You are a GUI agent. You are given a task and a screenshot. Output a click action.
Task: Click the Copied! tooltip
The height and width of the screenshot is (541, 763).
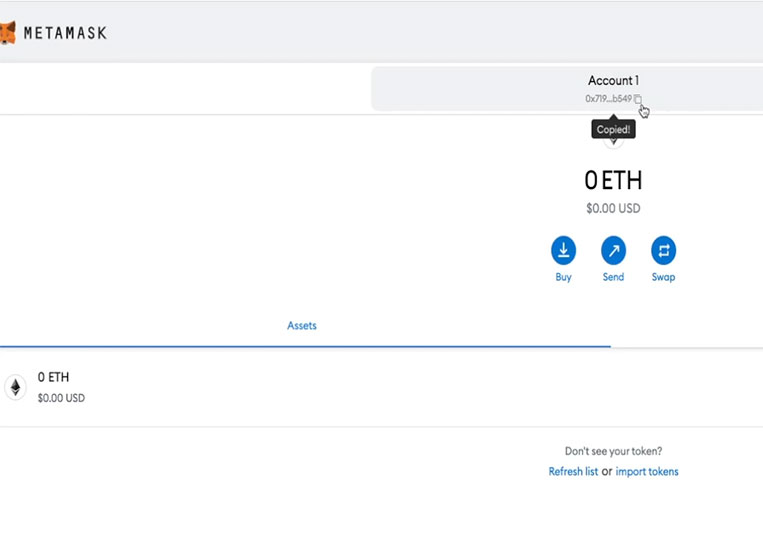point(613,129)
